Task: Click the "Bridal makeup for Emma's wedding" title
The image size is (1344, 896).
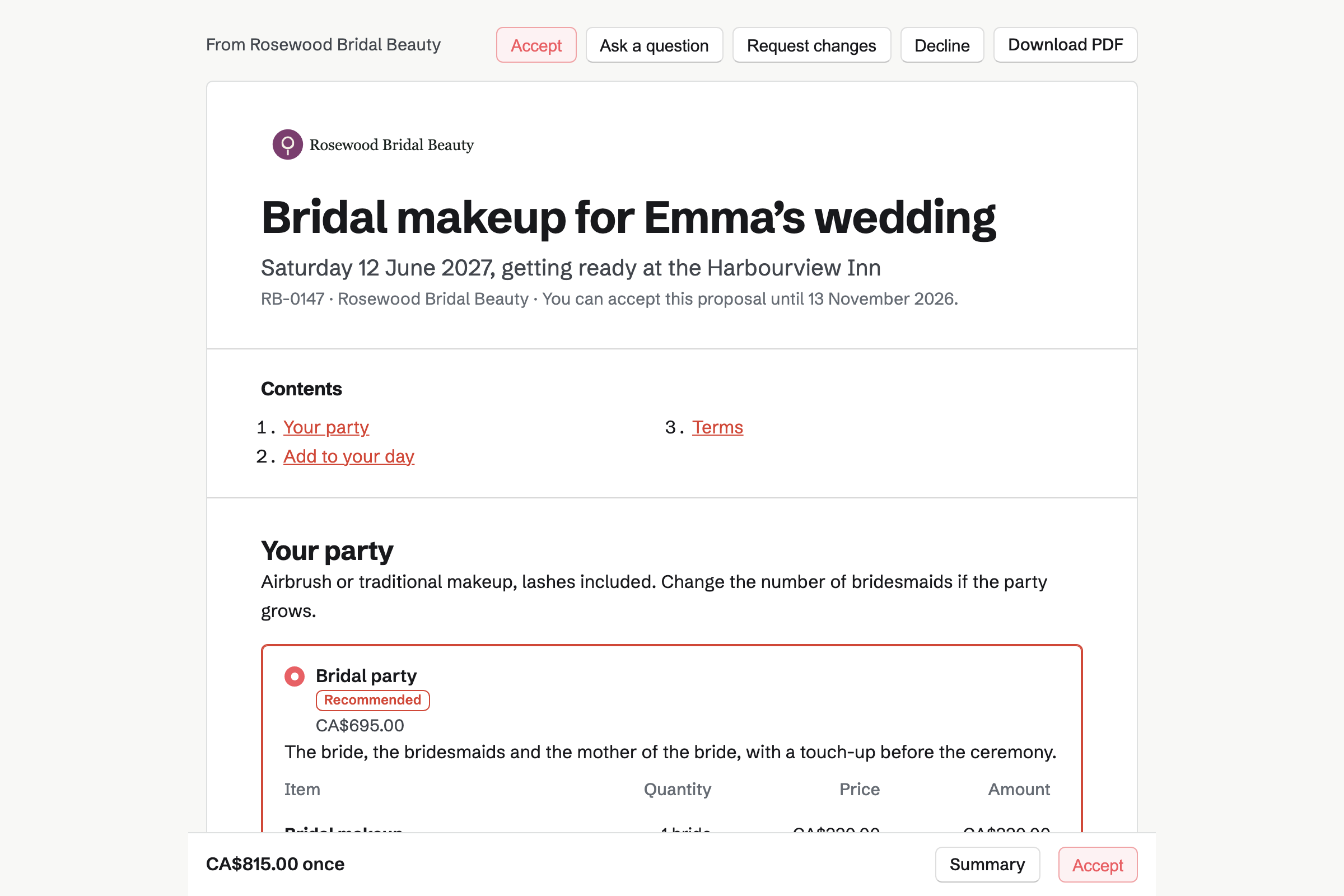Action: pos(628,218)
